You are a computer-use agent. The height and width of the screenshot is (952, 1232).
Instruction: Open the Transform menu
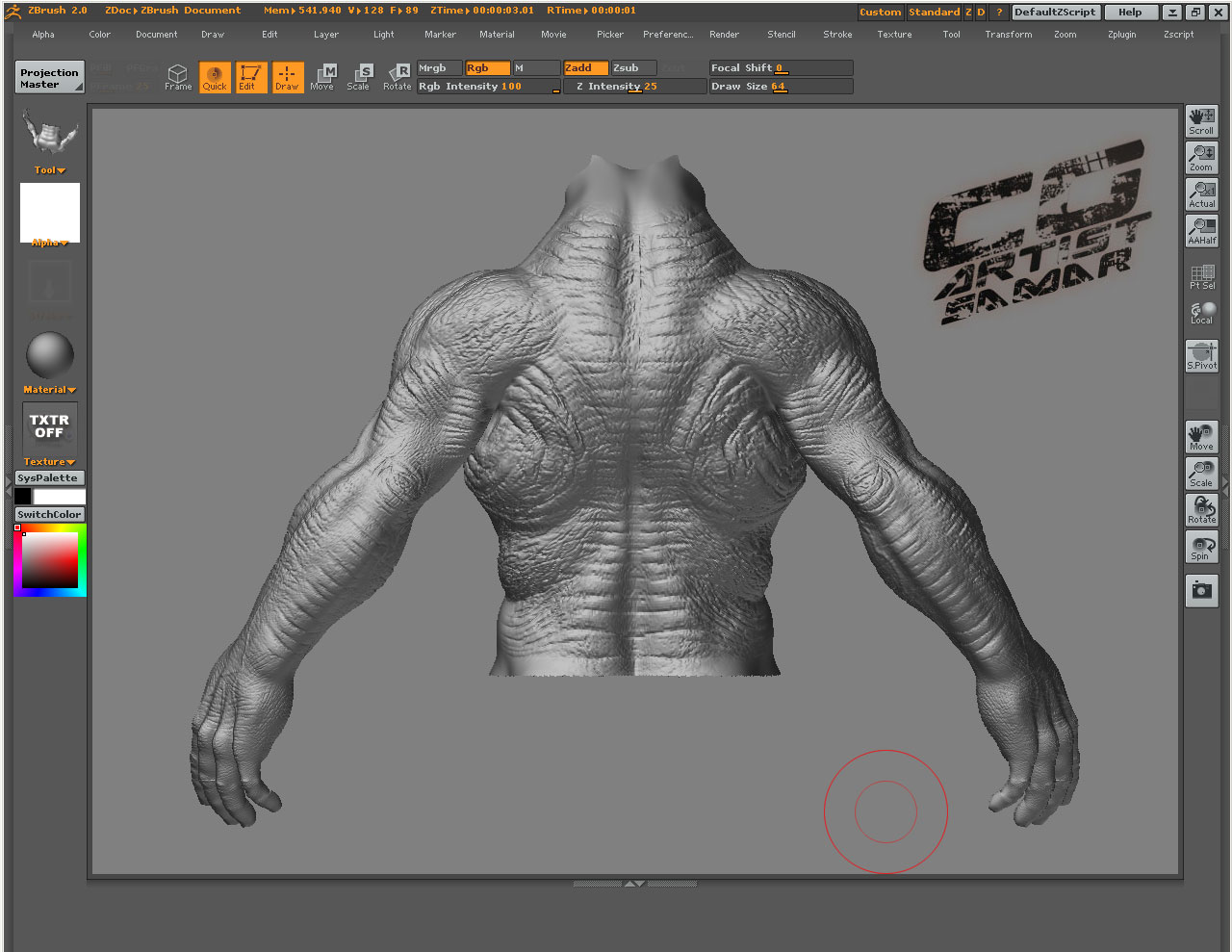(1008, 35)
